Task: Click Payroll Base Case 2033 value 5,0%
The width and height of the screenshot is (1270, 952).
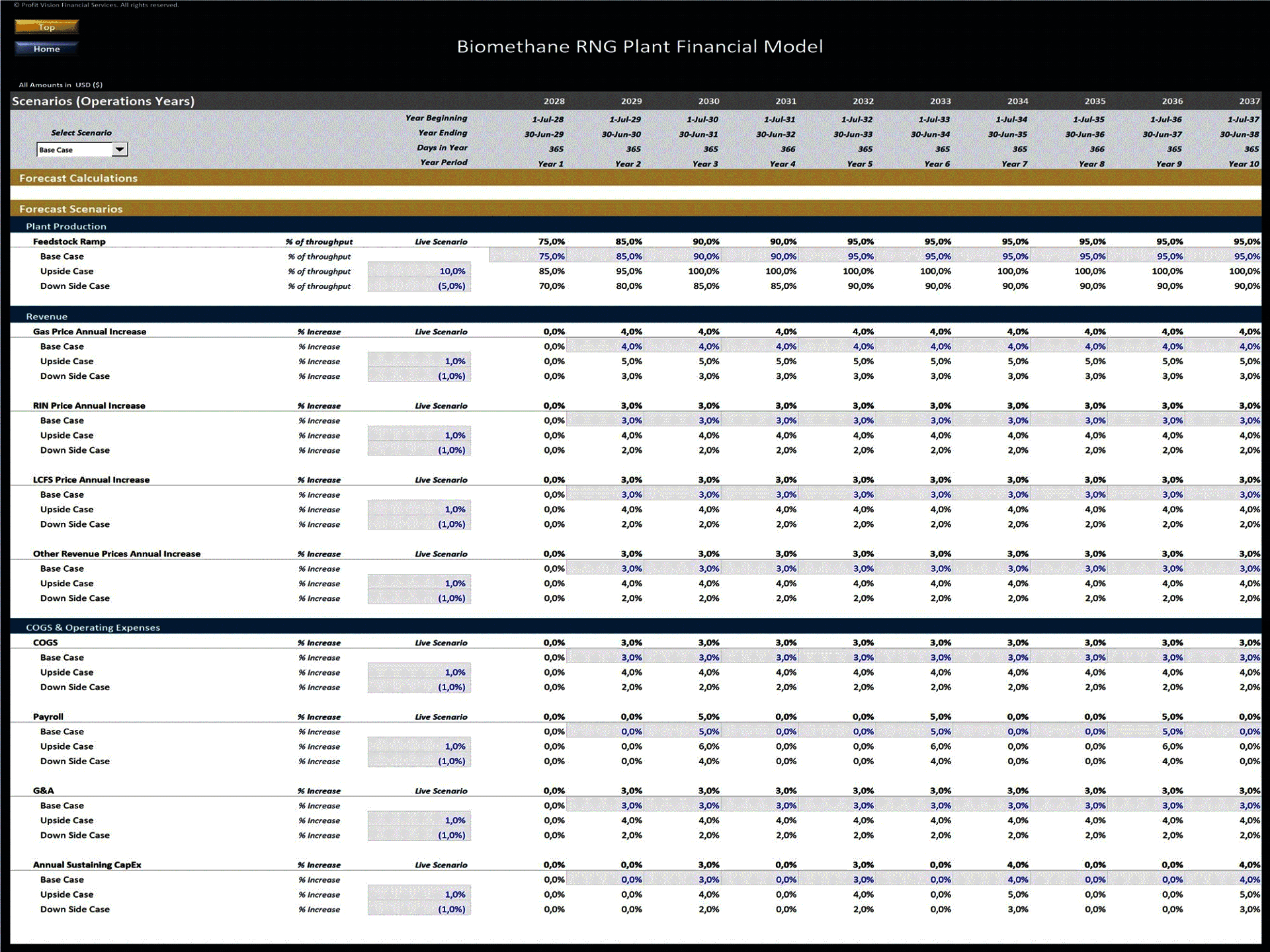Action: click(915, 732)
